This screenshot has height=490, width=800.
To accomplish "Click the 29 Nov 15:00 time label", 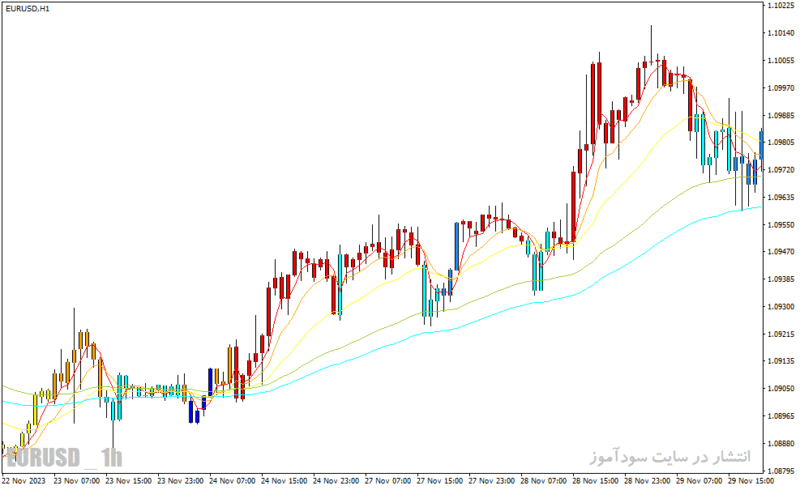I will [751, 481].
